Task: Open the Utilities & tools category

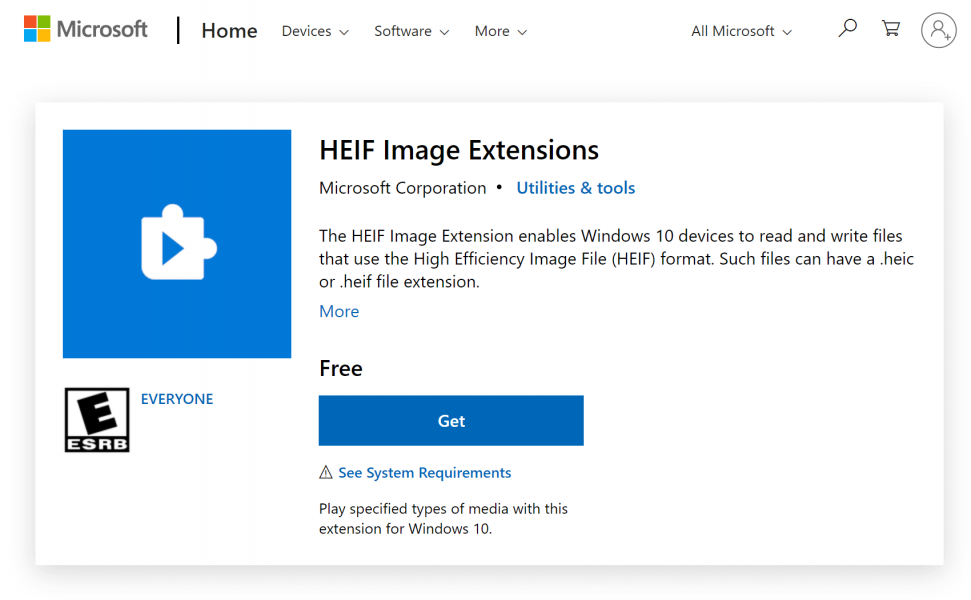Action: pos(575,188)
